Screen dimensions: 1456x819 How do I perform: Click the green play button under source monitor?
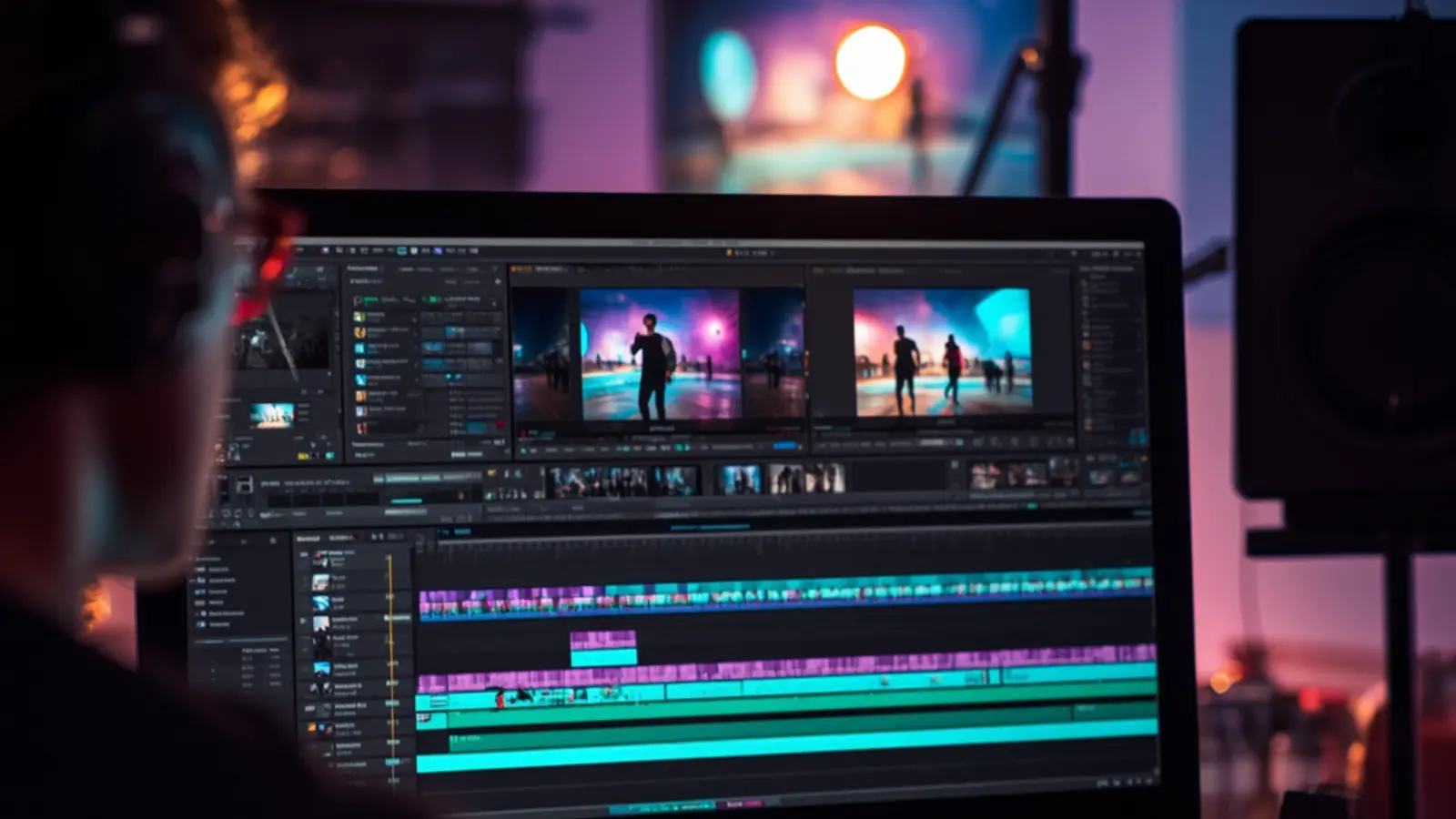pyautogui.click(x=523, y=449)
